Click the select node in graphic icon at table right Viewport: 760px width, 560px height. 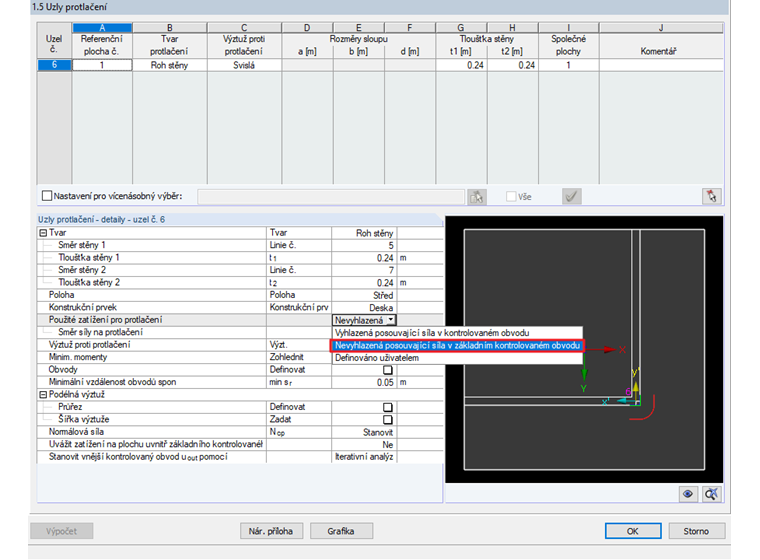click(x=712, y=196)
